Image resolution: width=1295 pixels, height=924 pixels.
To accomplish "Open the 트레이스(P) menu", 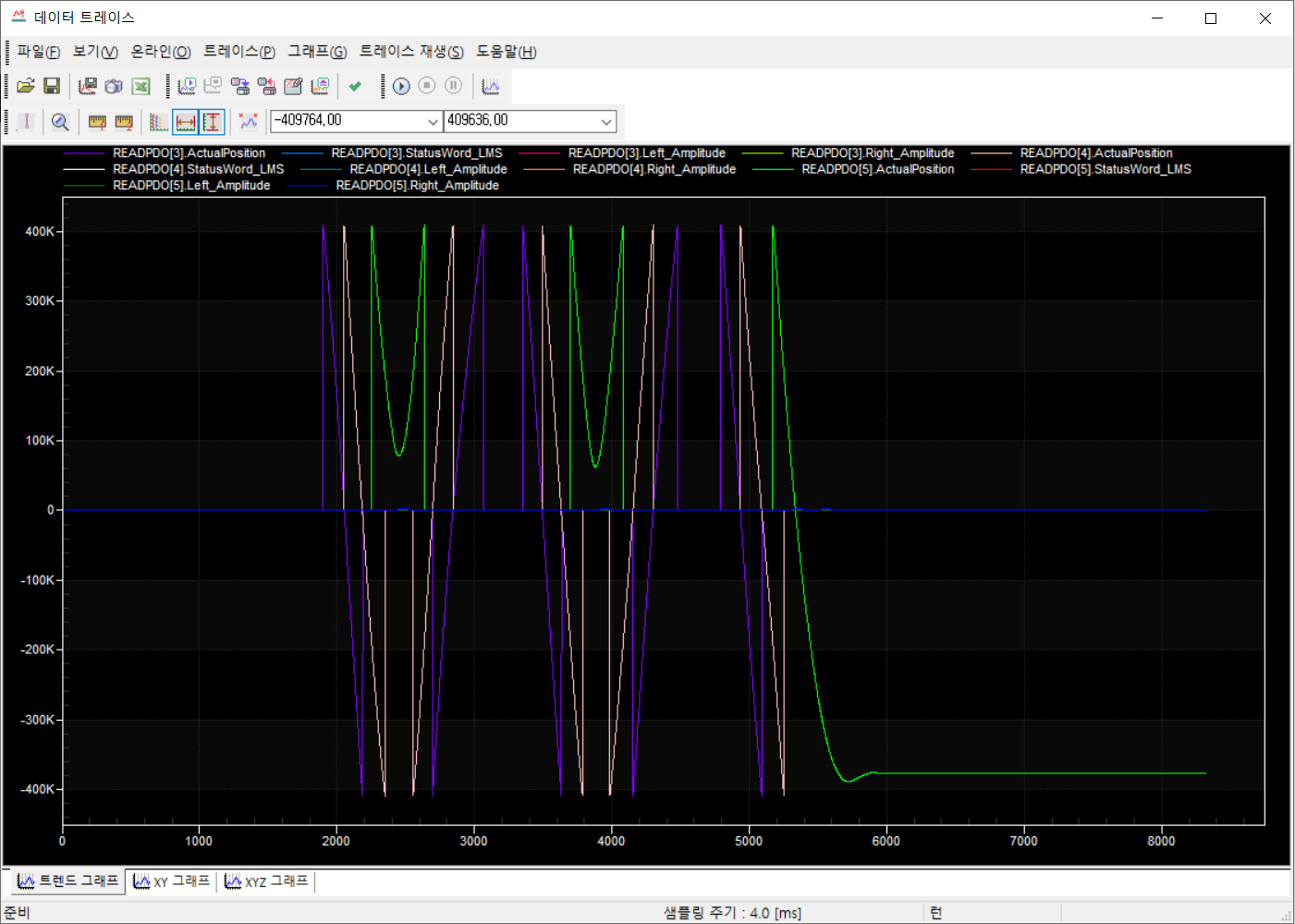I will [239, 52].
